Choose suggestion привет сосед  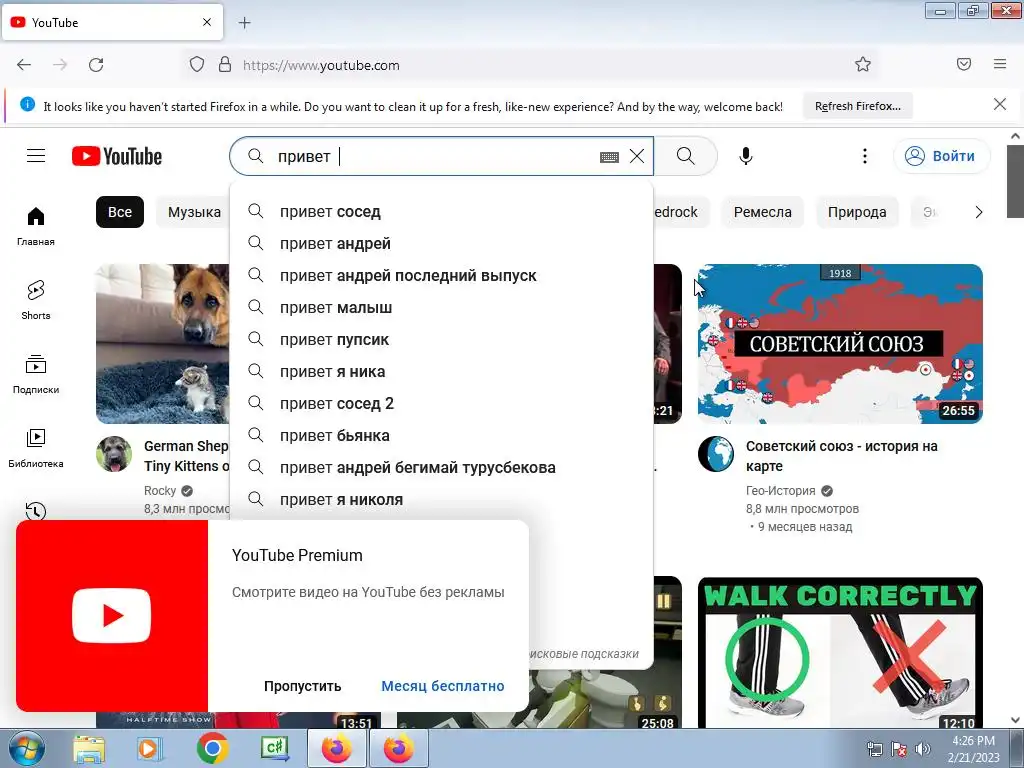[441, 212]
